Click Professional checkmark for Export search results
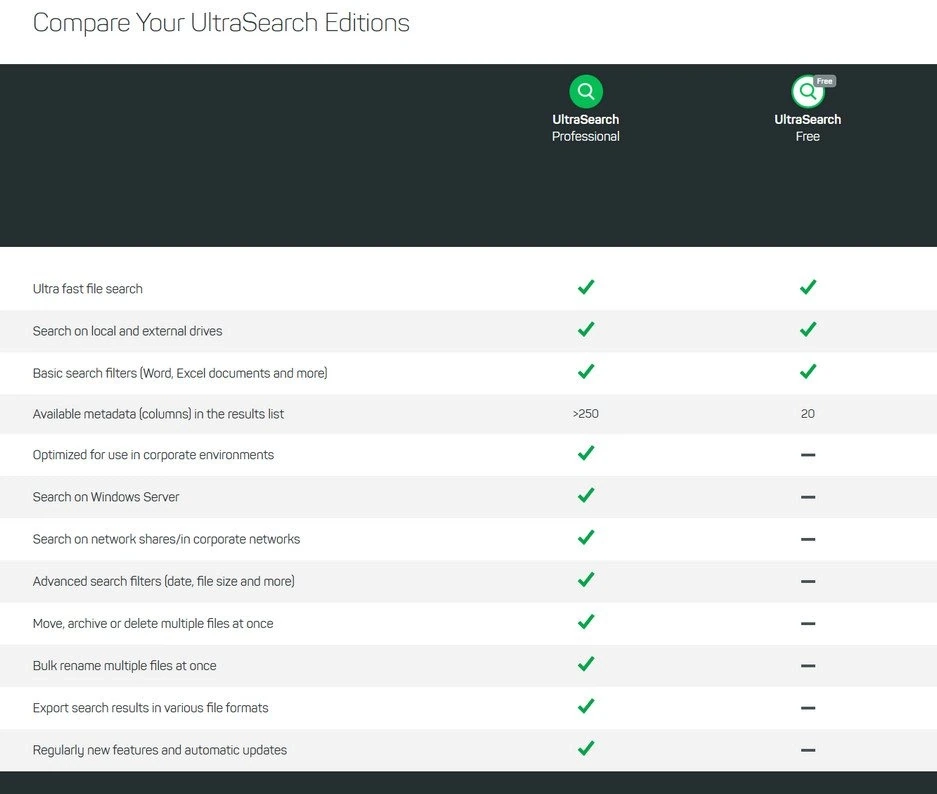This screenshot has width=937, height=794. [x=586, y=706]
